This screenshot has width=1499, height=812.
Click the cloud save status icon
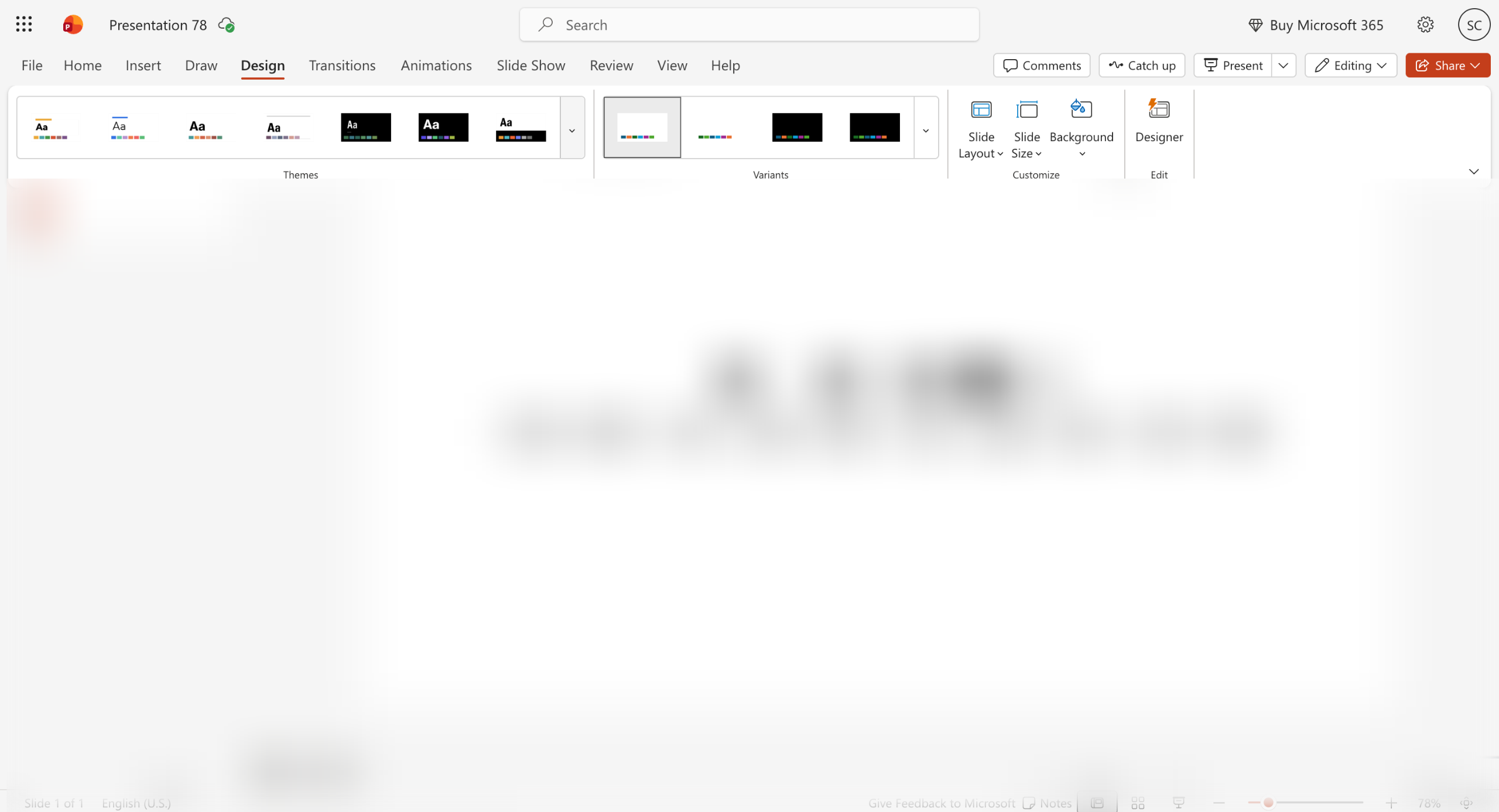(227, 25)
